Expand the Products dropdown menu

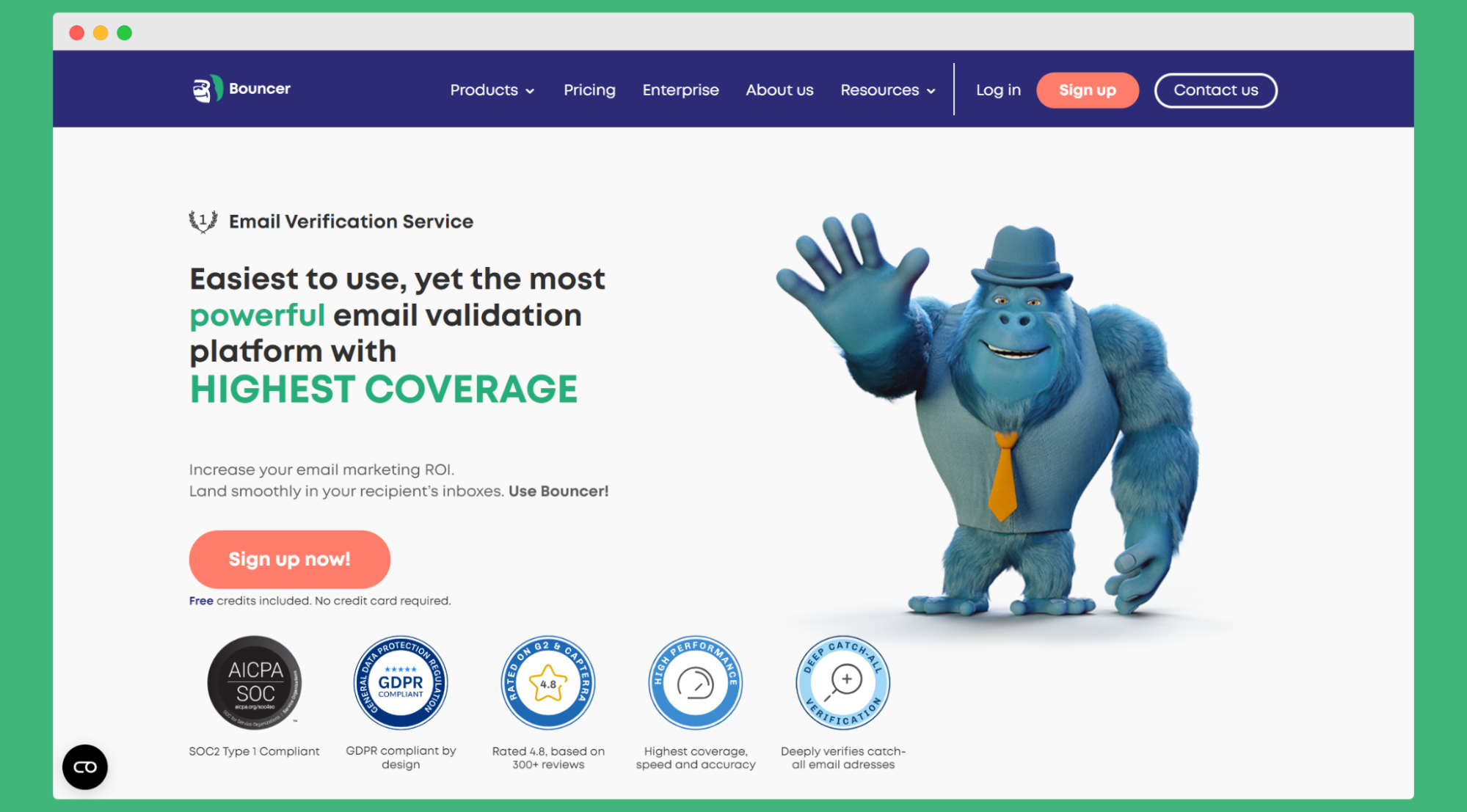(490, 90)
